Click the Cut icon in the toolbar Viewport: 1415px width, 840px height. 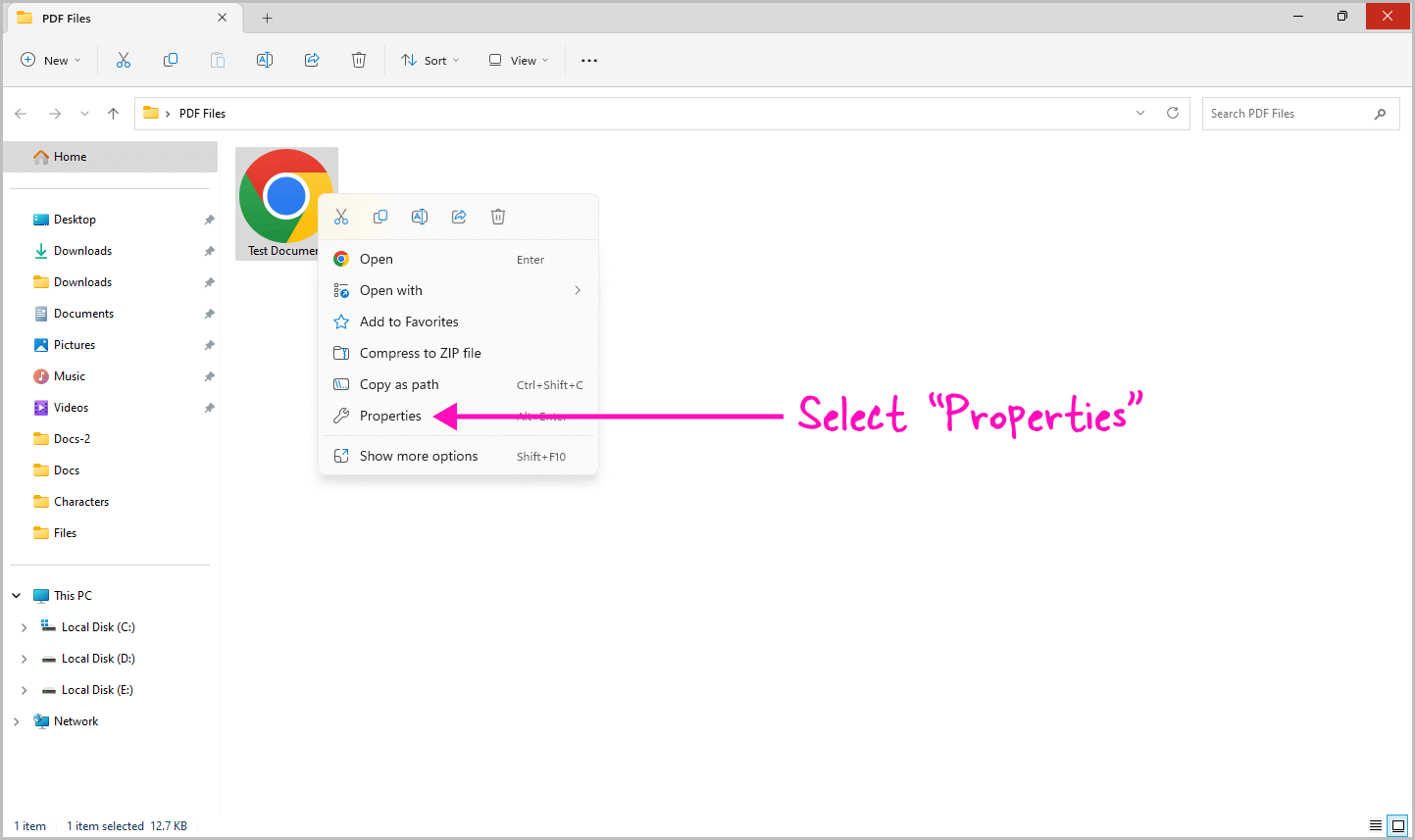coord(124,60)
